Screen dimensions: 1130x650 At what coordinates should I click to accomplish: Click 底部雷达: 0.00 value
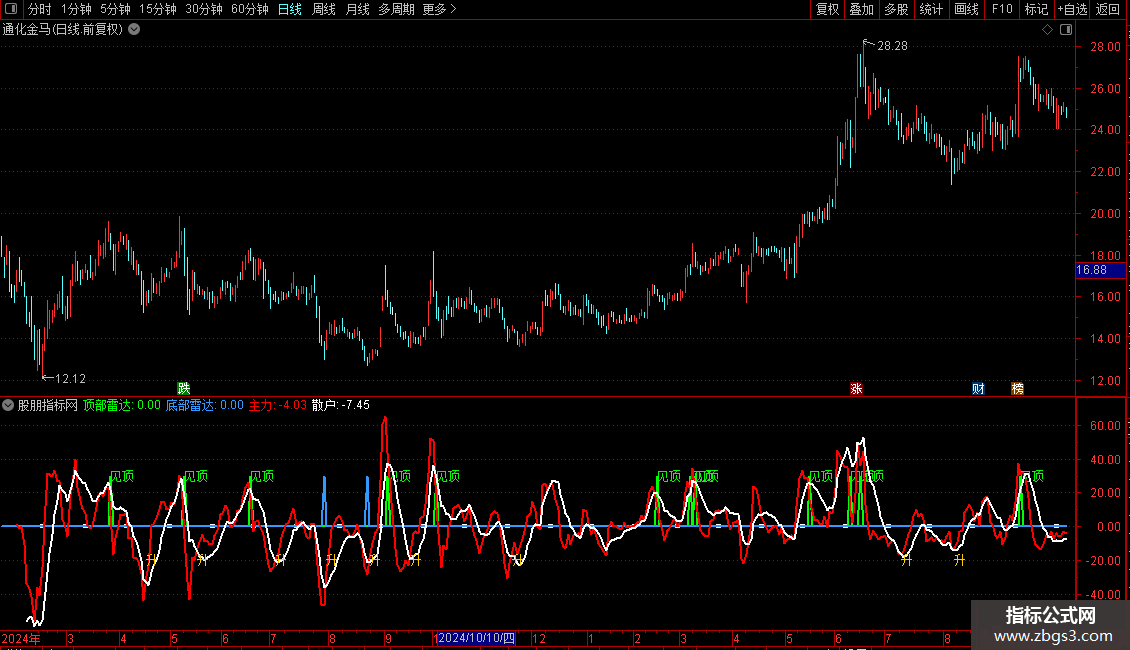click(x=205, y=405)
